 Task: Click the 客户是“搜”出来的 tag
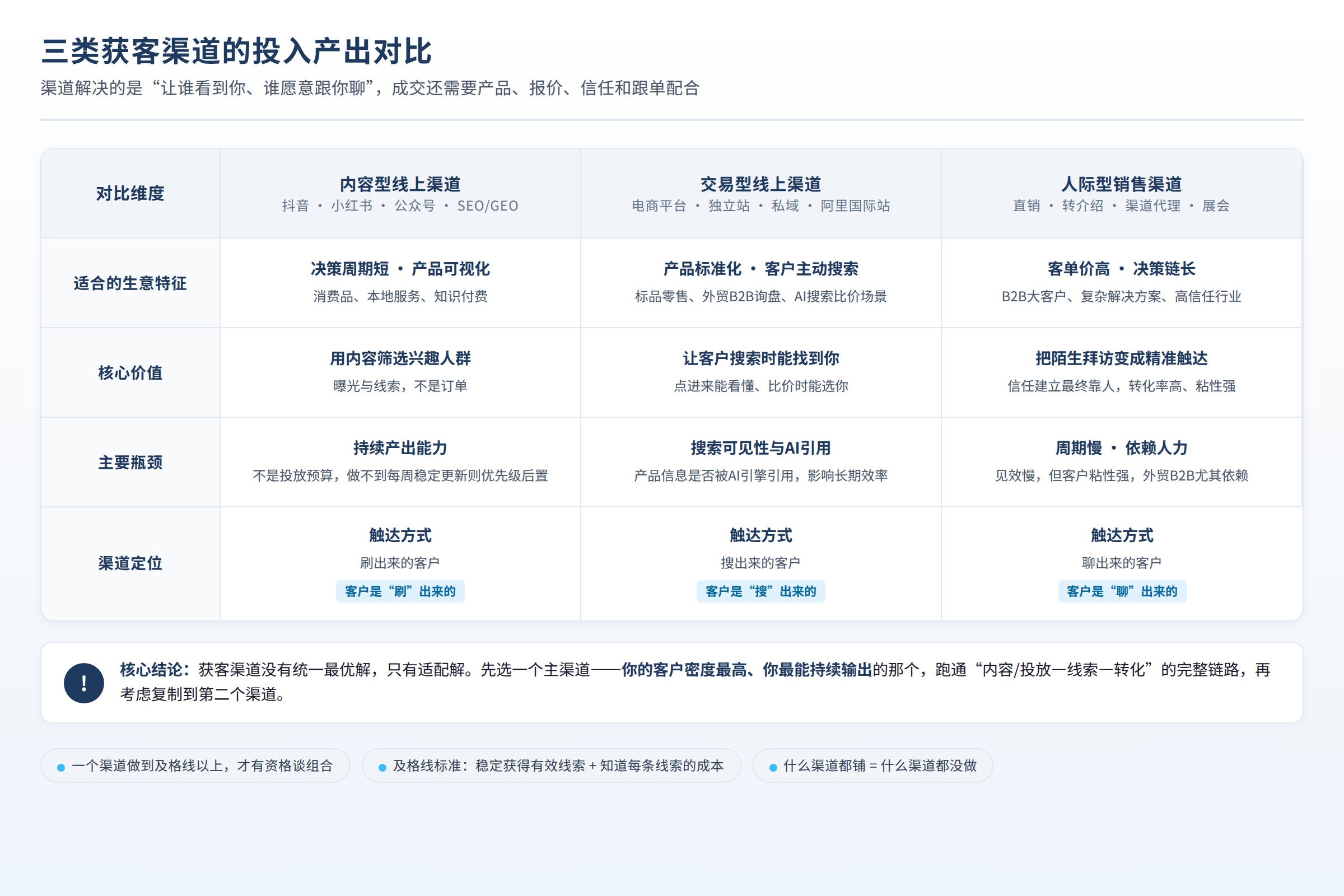point(760,591)
